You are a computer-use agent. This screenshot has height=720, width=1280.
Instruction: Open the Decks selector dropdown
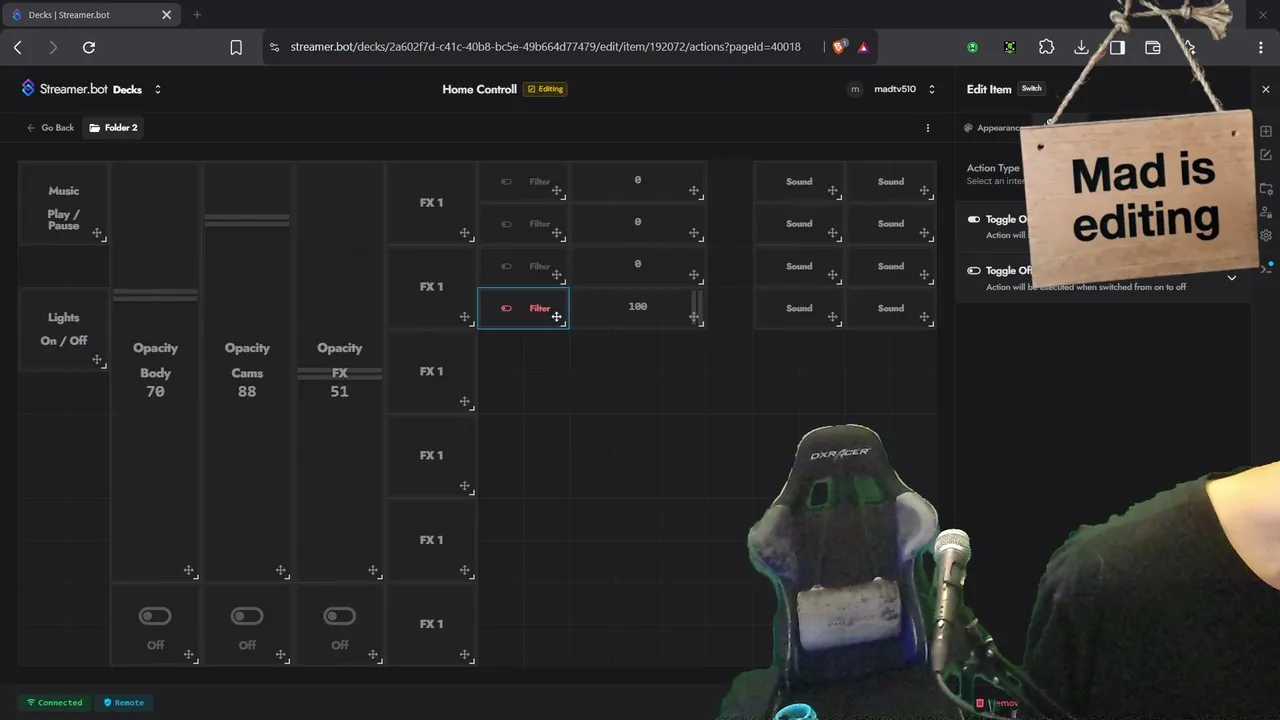click(x=158, y=89)
